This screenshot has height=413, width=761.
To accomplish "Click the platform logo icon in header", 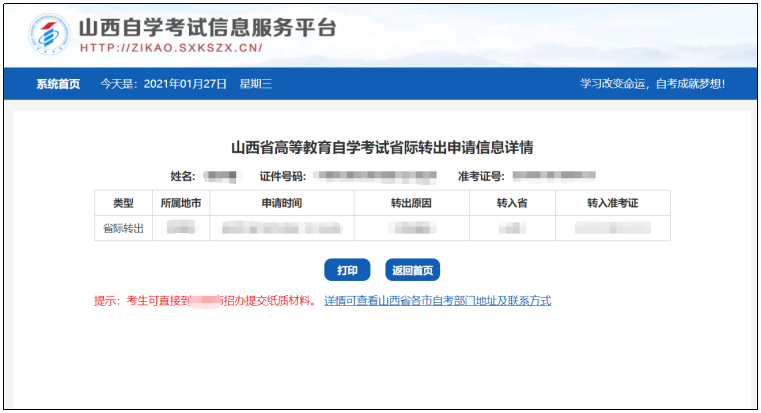I will click(49, 35).
